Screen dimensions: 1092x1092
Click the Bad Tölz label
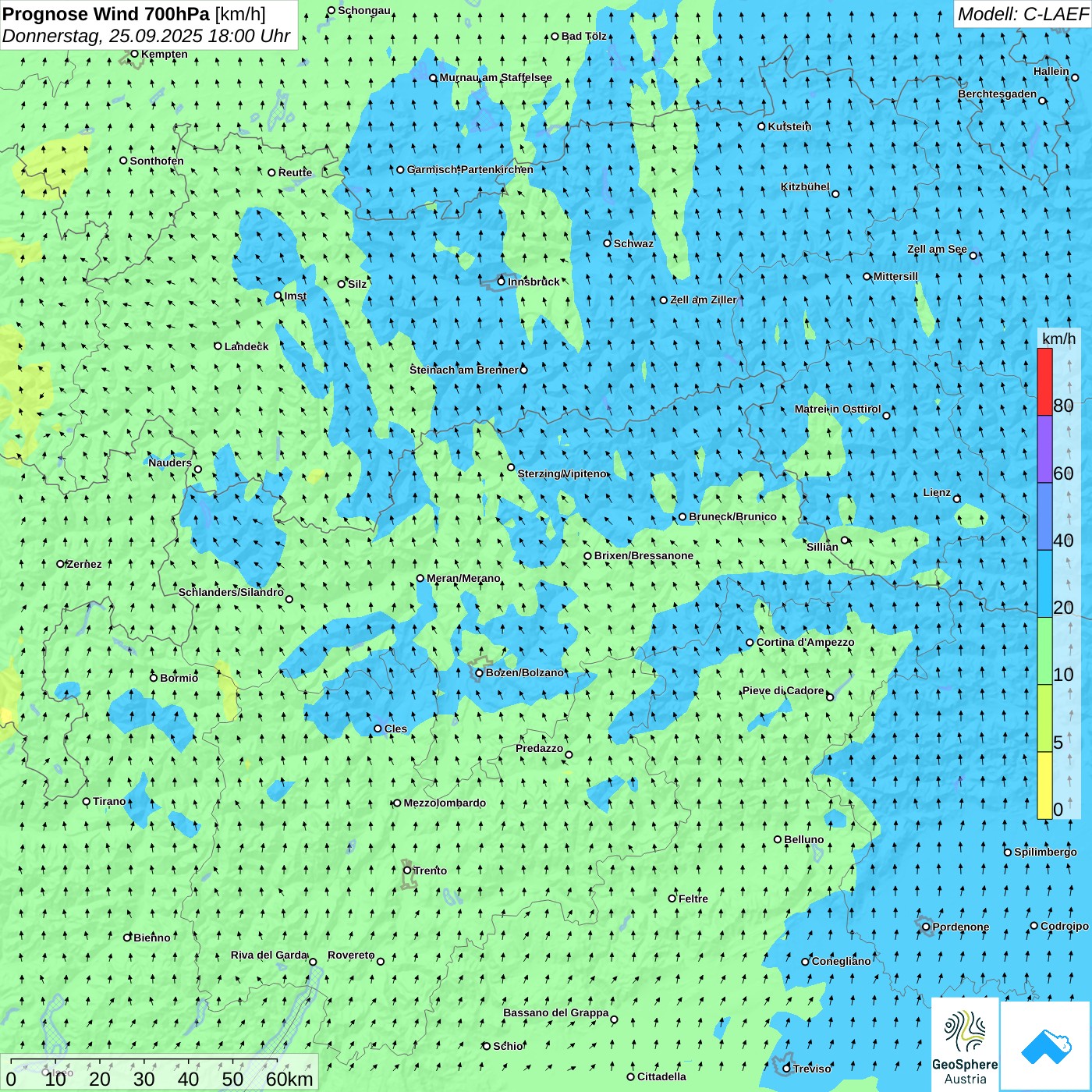coord(584,36)
